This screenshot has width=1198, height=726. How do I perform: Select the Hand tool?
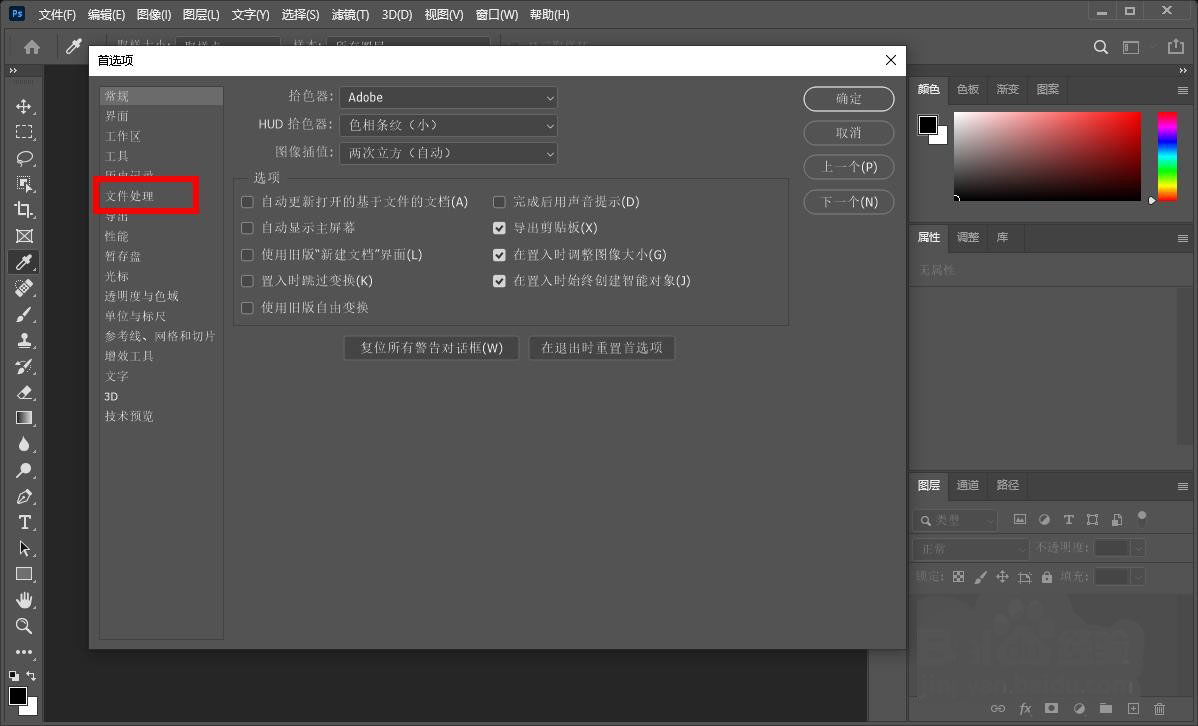24,600
